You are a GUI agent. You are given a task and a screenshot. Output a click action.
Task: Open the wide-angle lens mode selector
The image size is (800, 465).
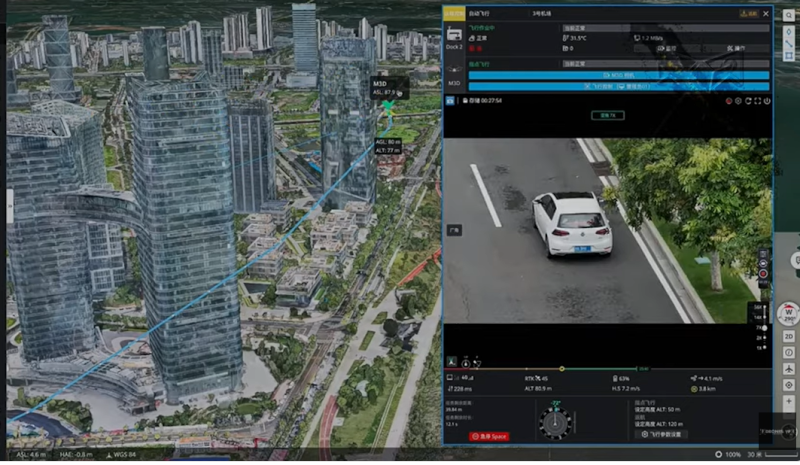click(x=453, y=229)
